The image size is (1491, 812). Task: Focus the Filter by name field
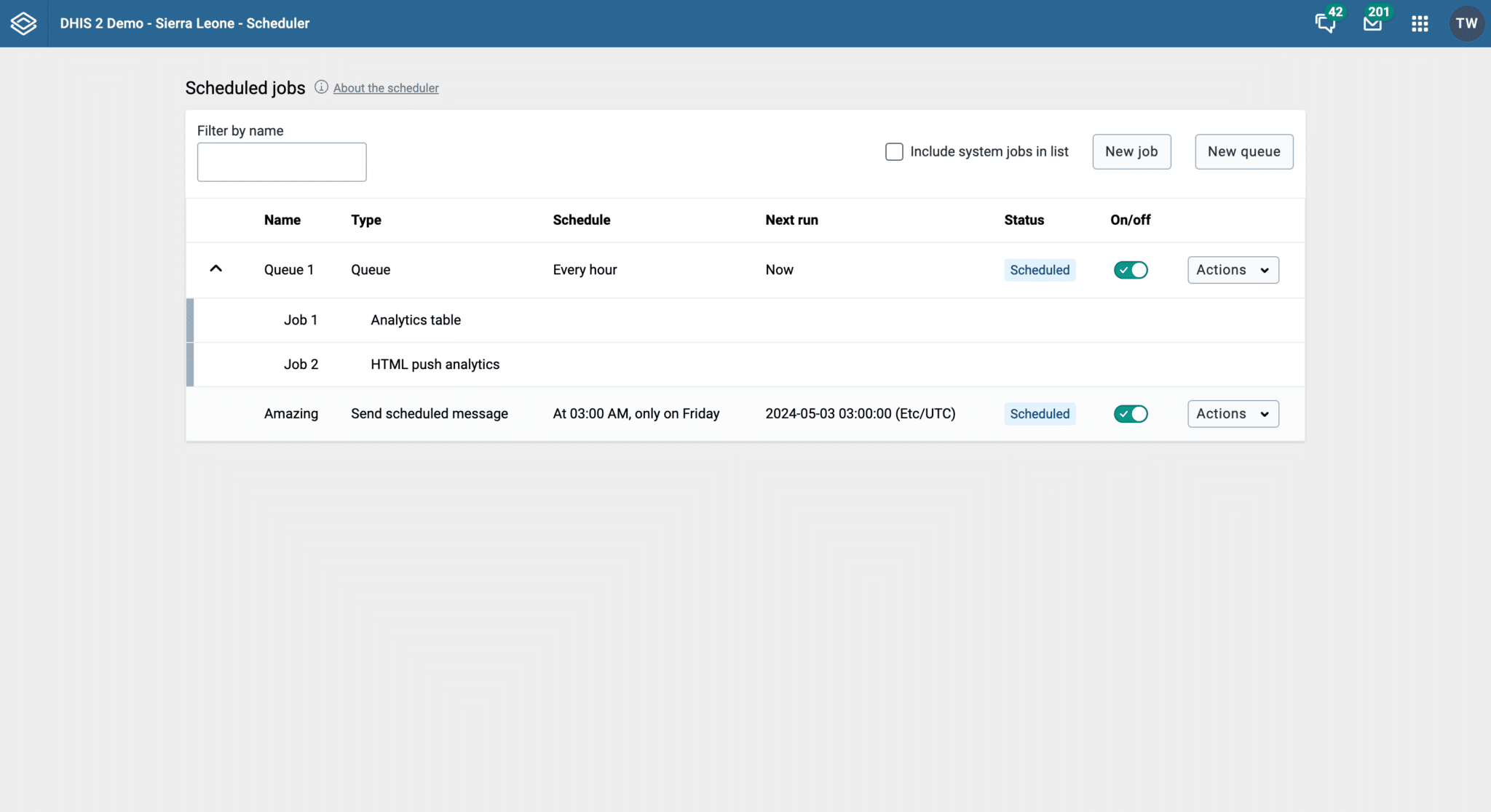coord(282,162)
